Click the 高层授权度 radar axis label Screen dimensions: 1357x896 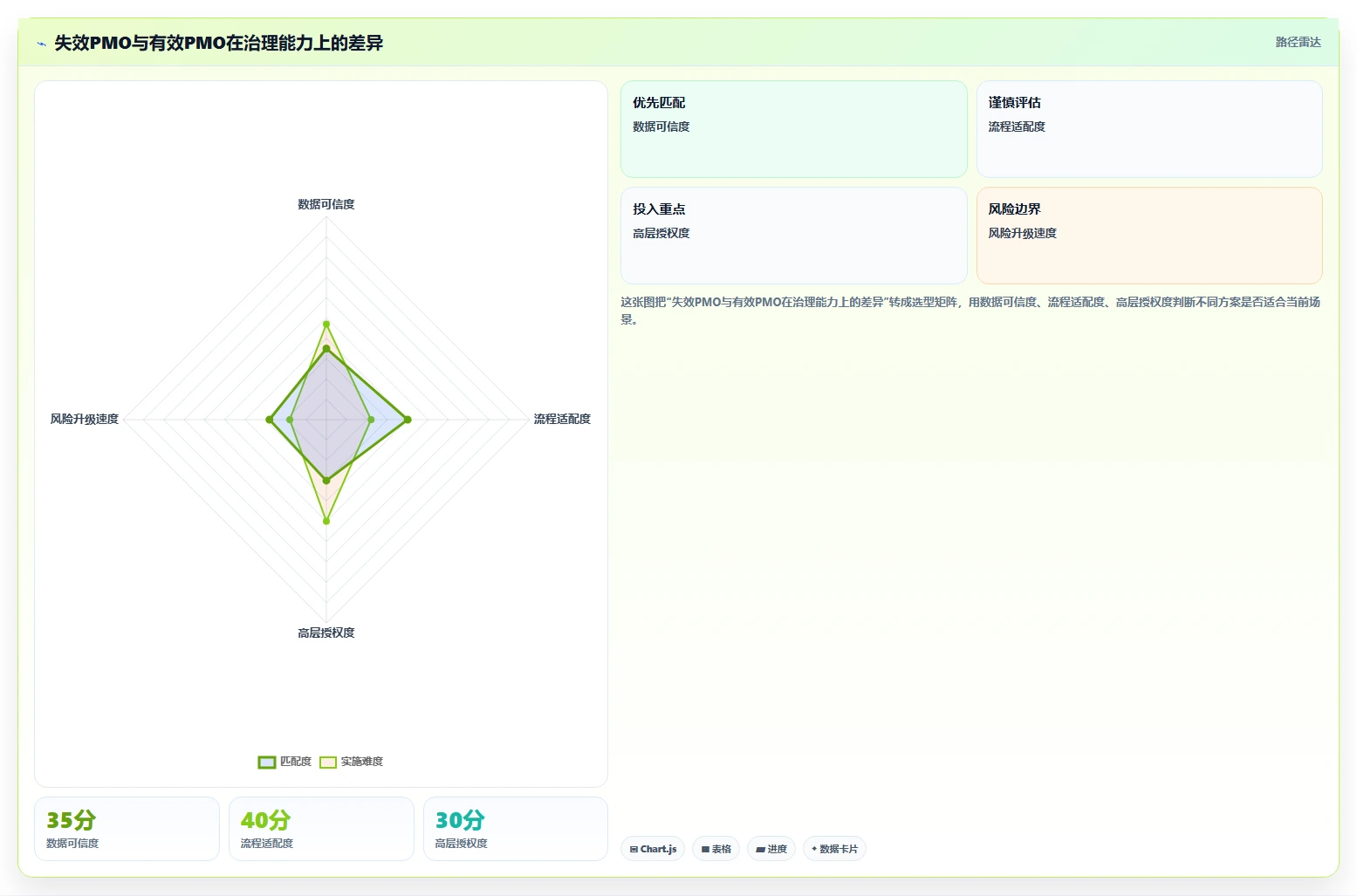pyautogui.click(x=326, y=633)
